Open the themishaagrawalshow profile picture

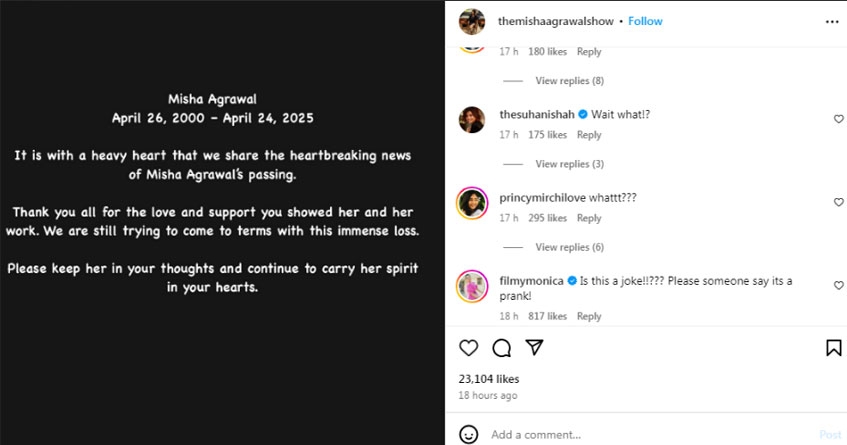click(472, 22)
